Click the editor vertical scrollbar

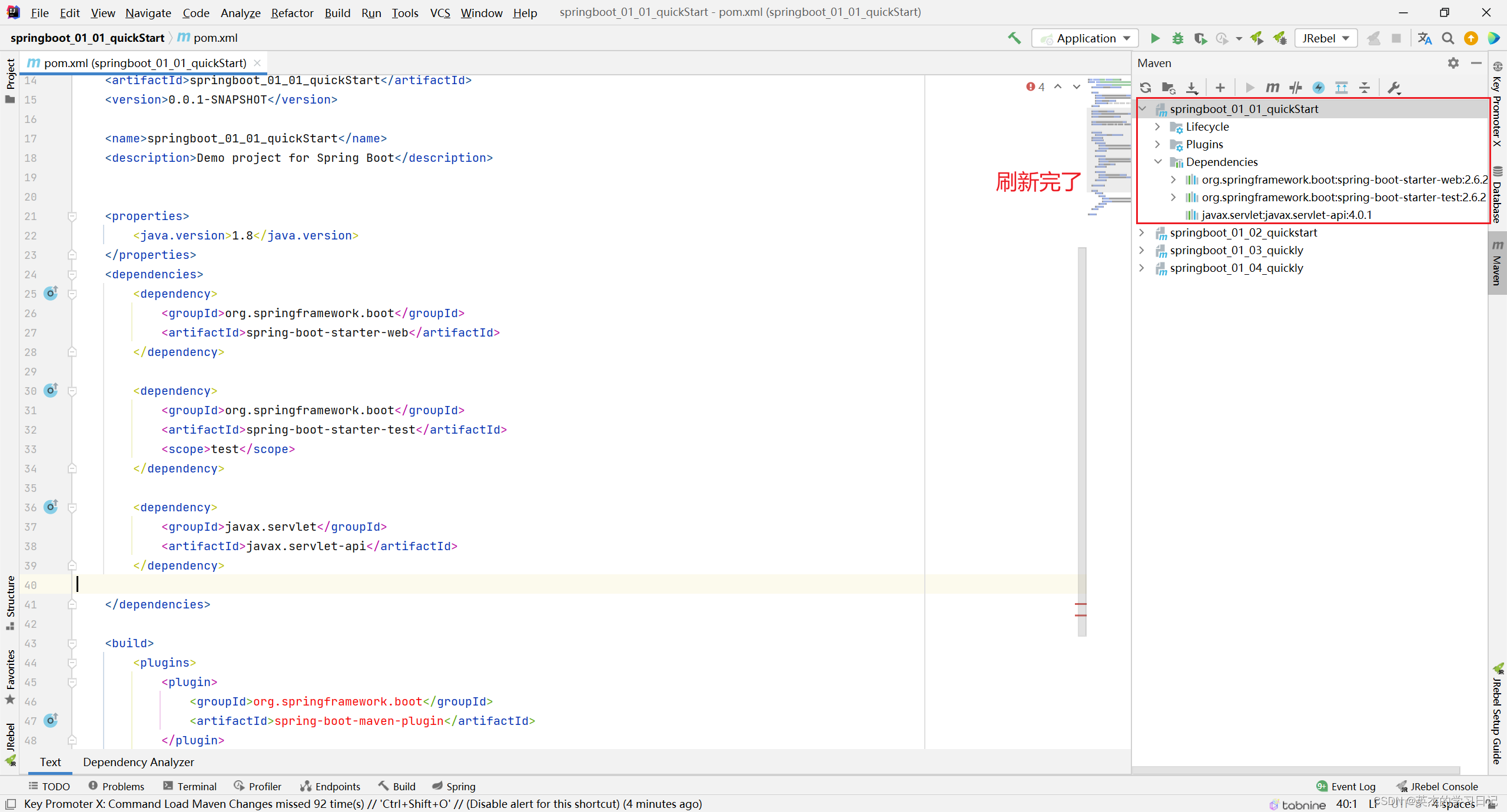[1082, 441]
